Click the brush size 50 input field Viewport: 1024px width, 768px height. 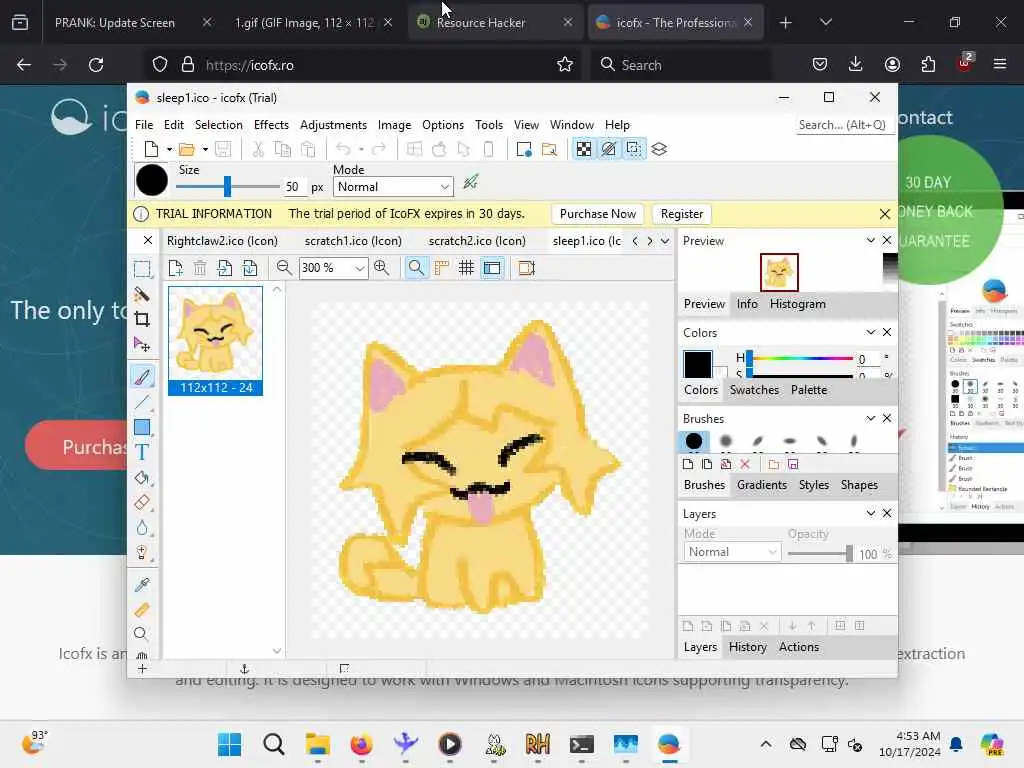(x=294, y=187)
